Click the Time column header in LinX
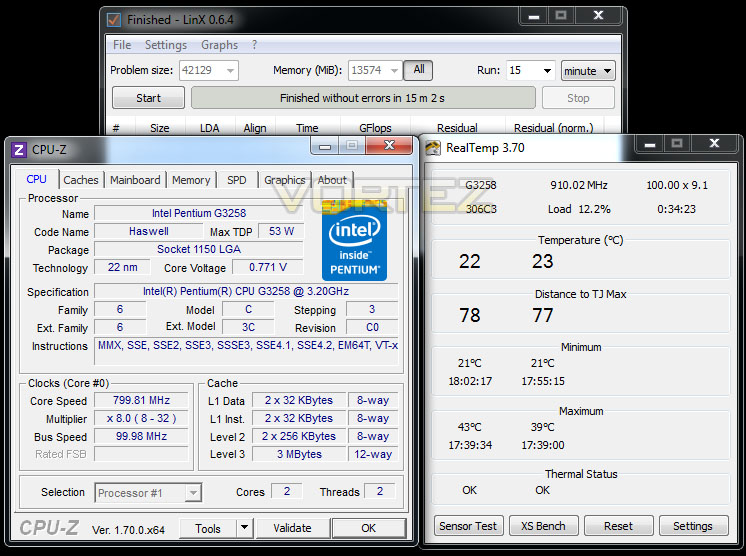The width and height of the screenshot is (746, 556). pos(307,127)
